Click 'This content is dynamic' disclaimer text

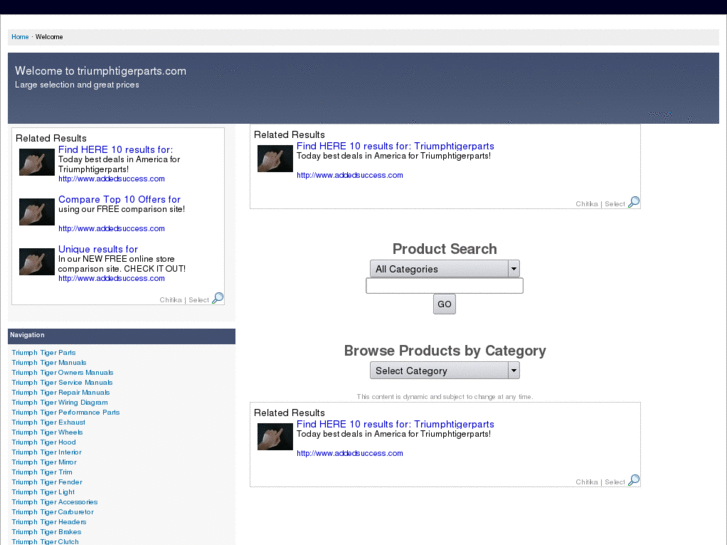point(445,397)
